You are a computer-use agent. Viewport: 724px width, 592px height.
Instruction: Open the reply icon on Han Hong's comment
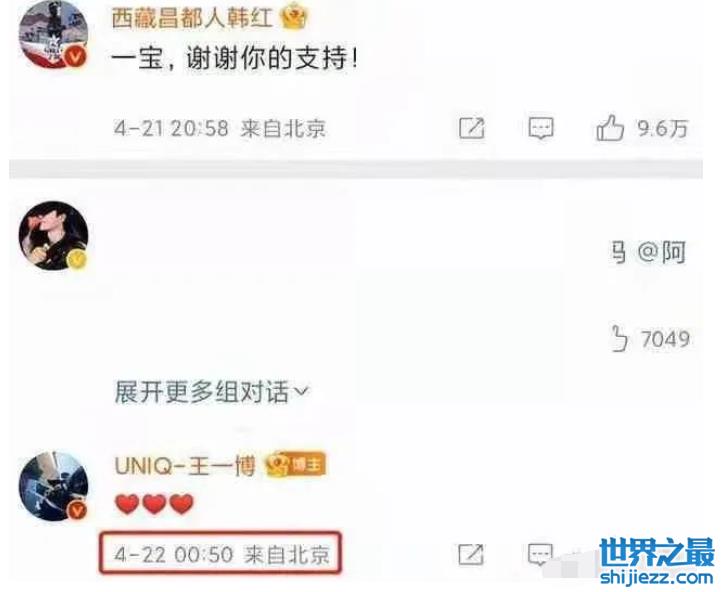pos(541,128)
